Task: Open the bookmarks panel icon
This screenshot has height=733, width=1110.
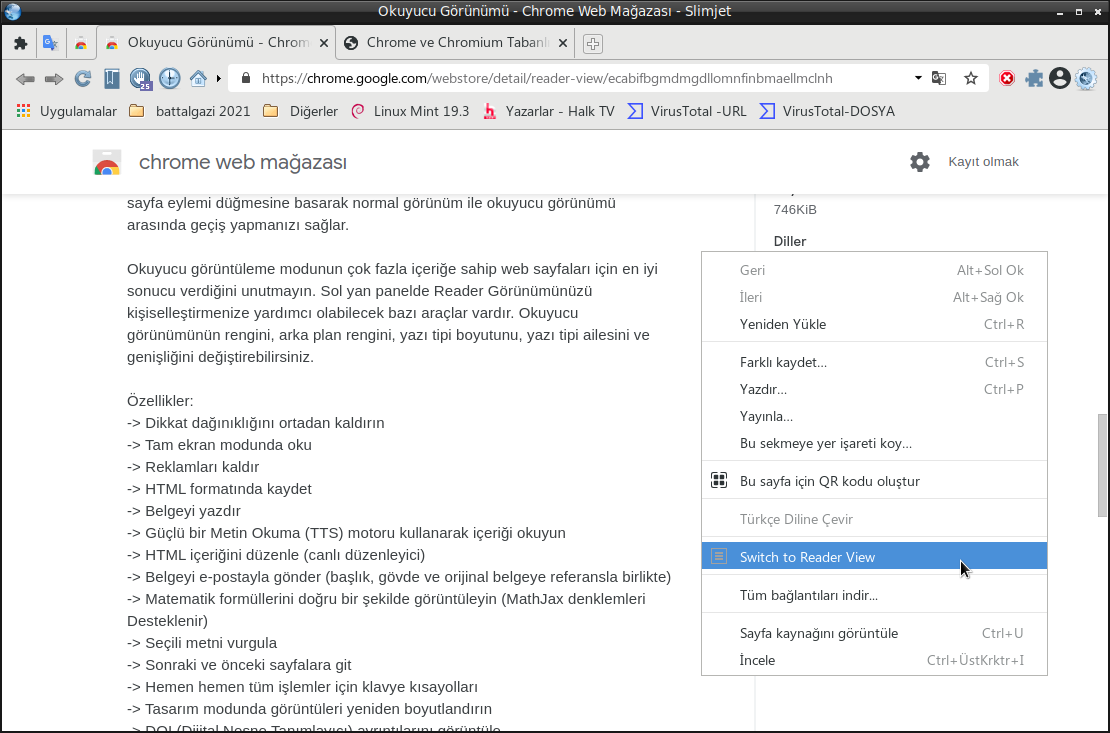Action: coord(112,79)
